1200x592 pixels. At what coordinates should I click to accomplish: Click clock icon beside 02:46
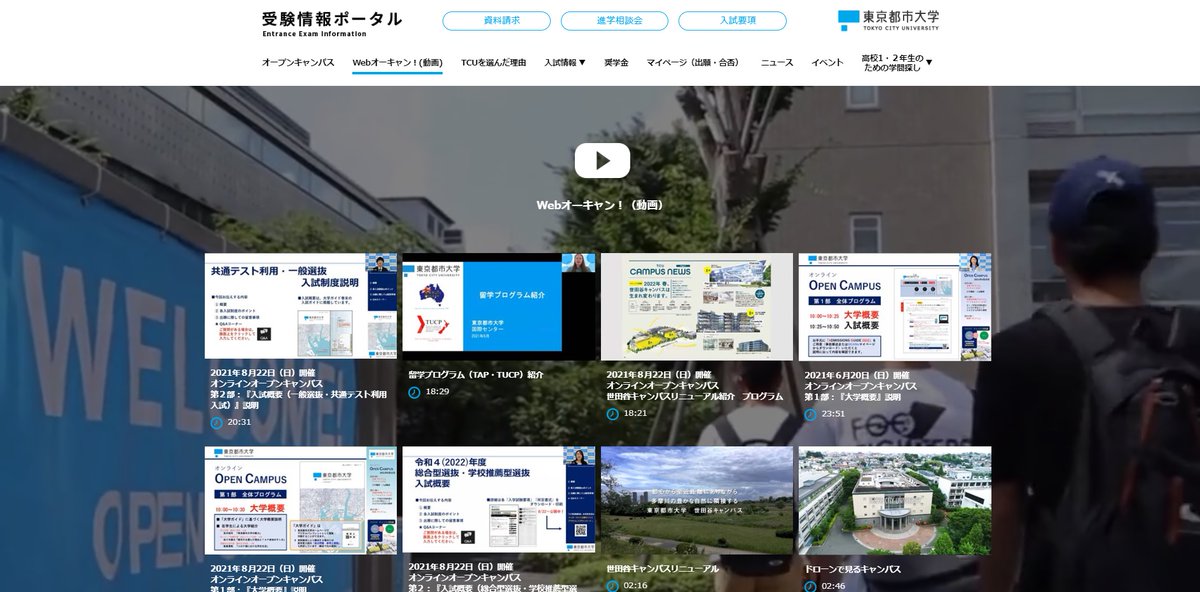810,585
